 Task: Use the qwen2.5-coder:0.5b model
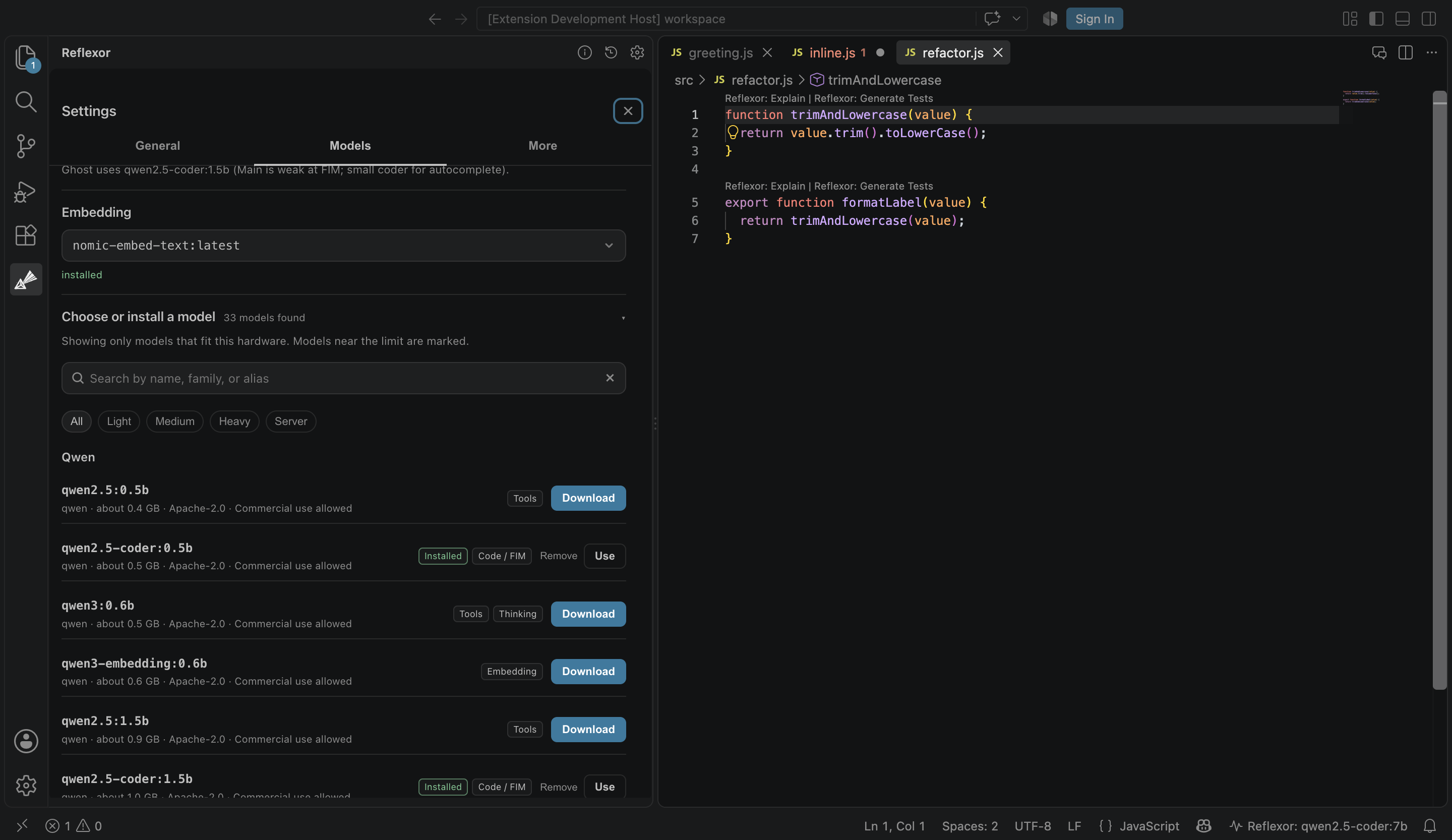click(x=604, y=556)
